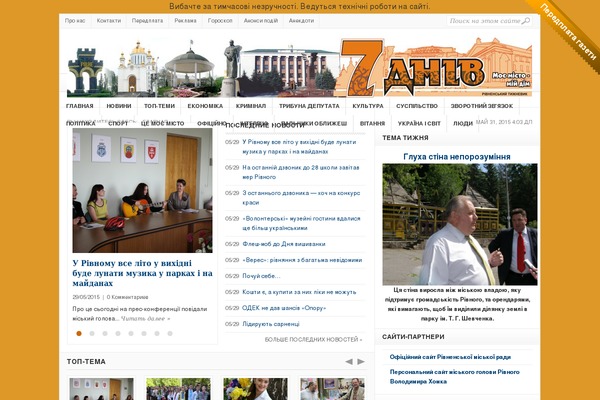Select the third slider dot
Image resolution: width=600 pixels, height=400 pixels.
105,333
